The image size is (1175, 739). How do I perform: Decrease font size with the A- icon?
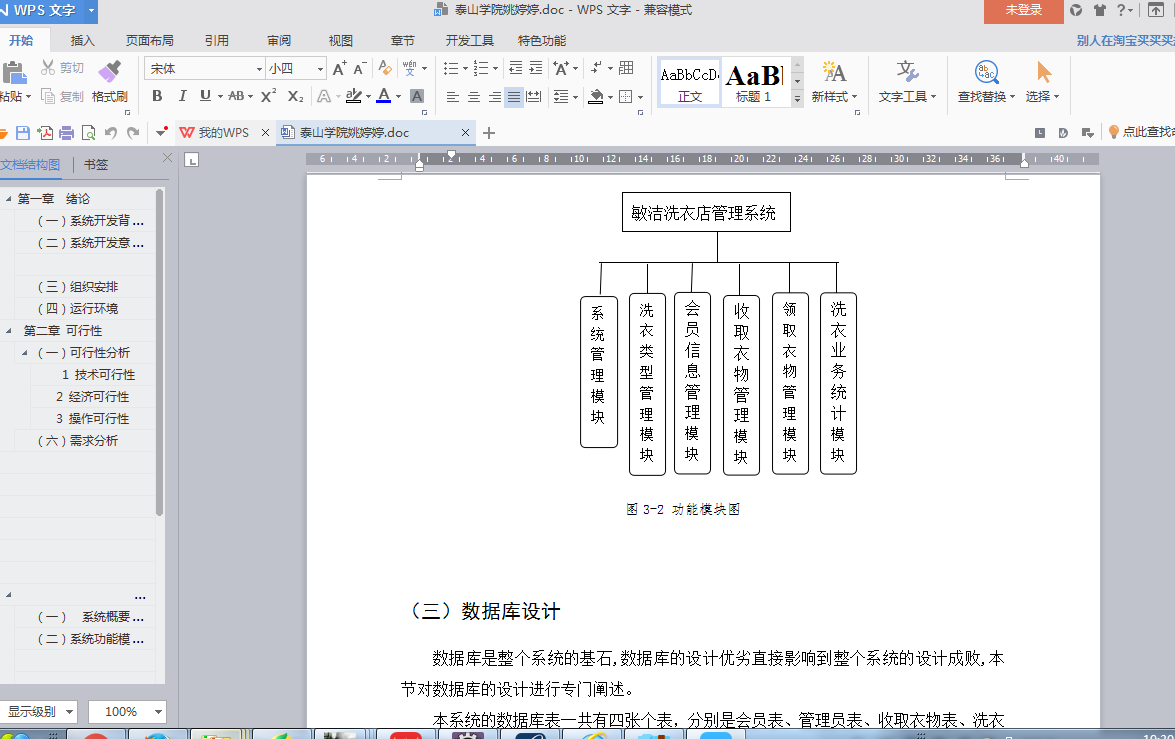360,68
